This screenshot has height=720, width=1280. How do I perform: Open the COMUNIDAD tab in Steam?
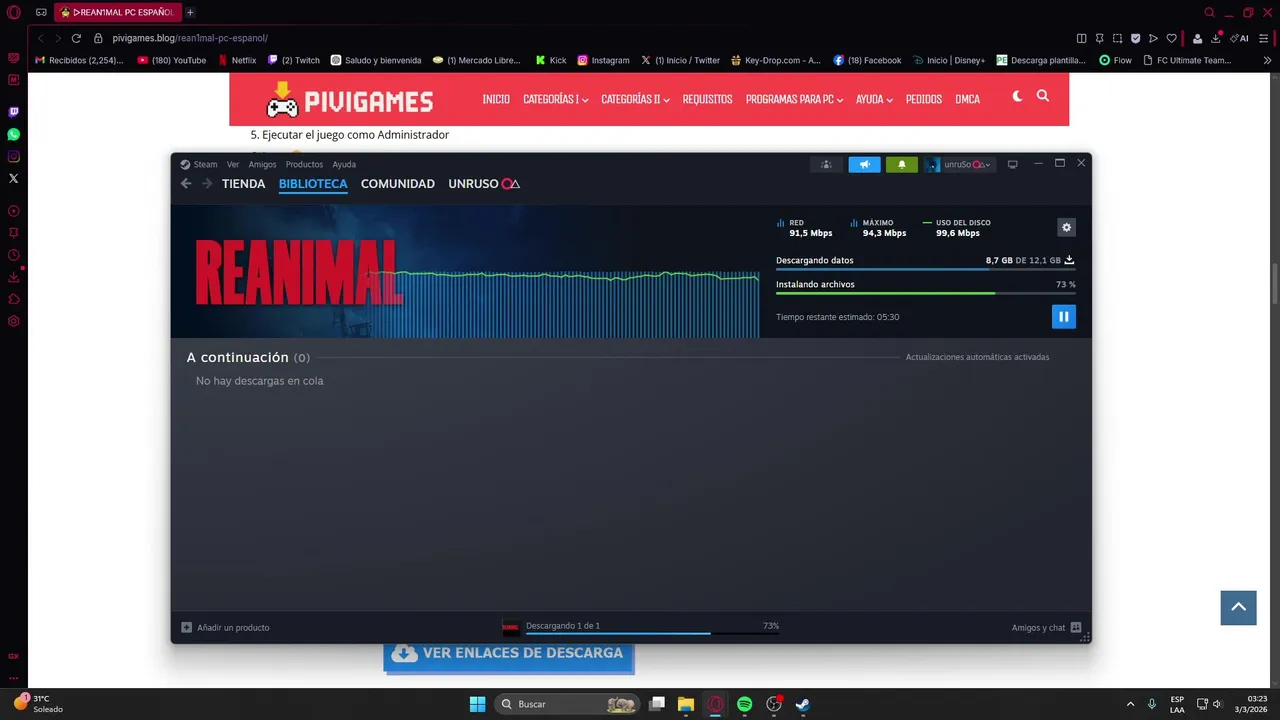[x=398, y=184]
